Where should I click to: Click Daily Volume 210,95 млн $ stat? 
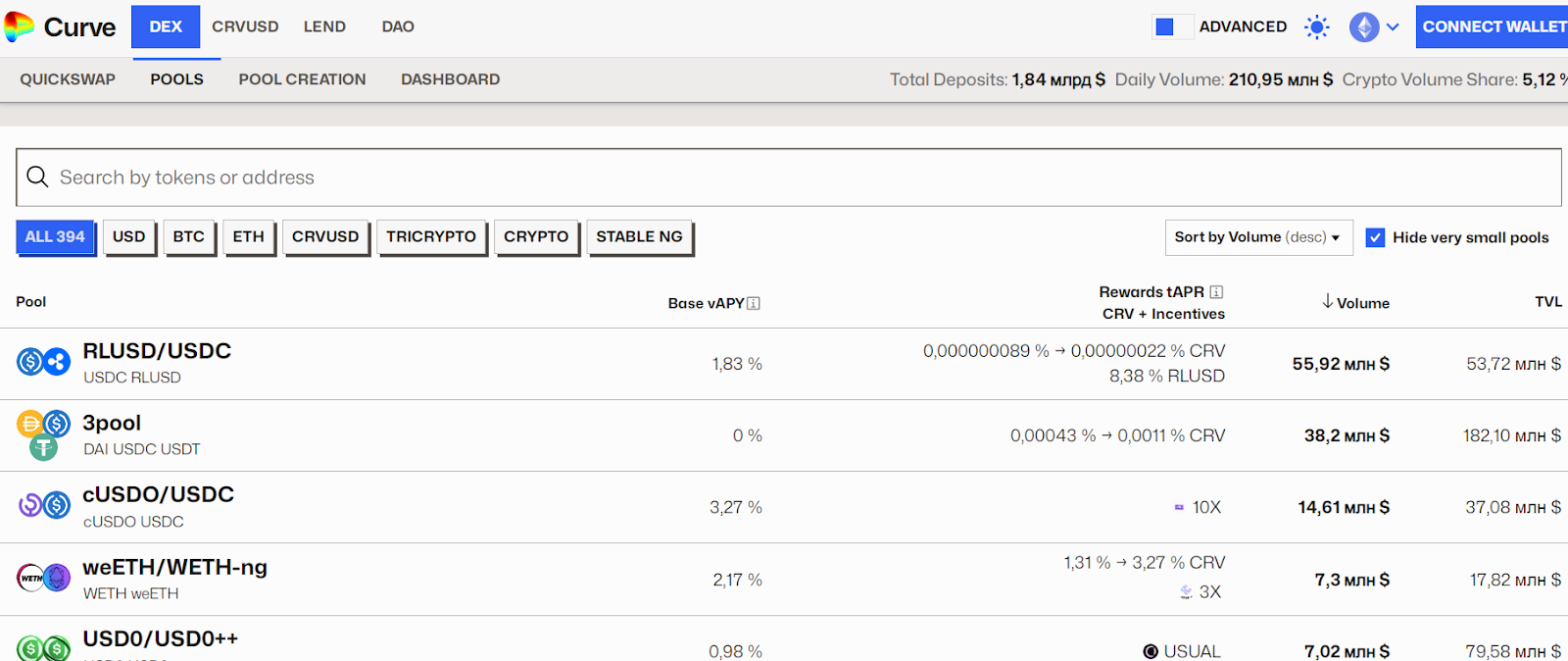[1224, 79]
